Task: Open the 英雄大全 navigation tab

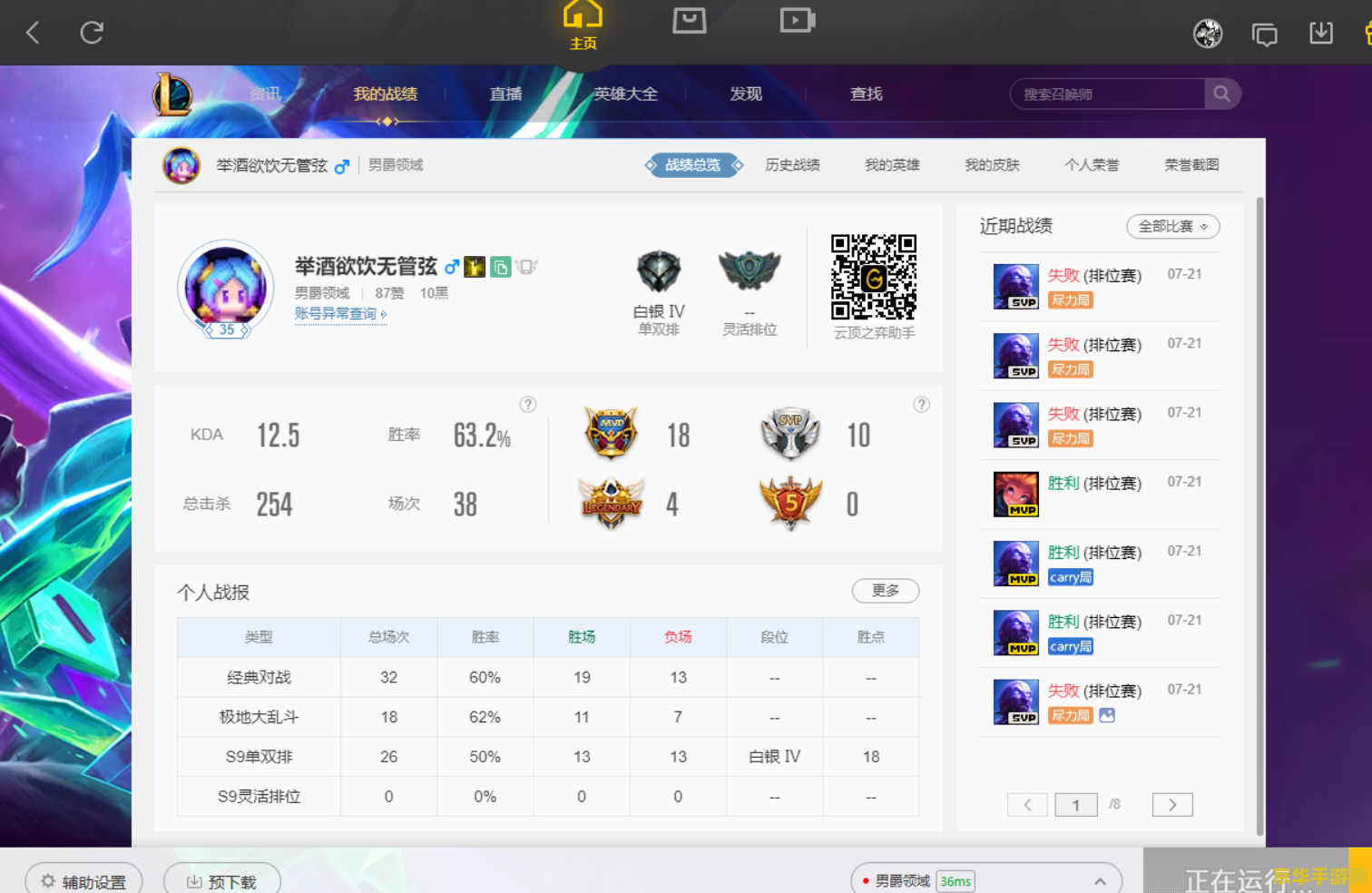Action: click(625, 94)
